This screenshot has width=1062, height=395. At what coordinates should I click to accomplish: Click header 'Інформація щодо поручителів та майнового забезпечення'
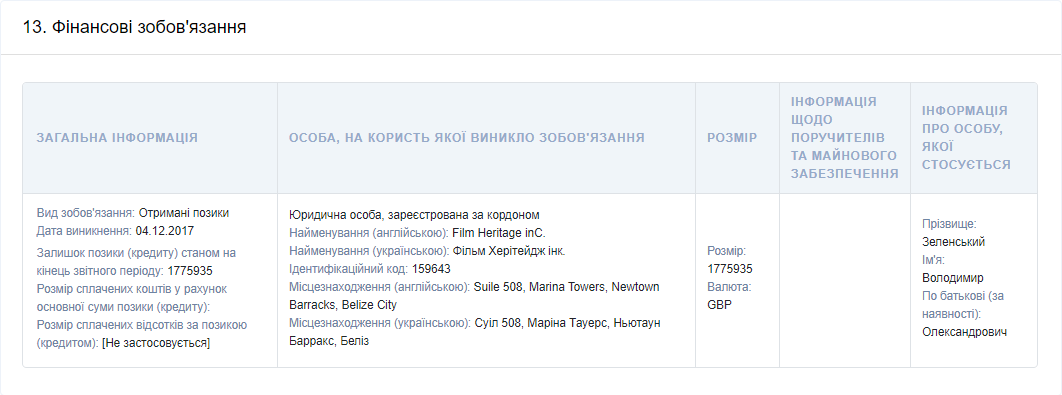[x=845, y=138]
